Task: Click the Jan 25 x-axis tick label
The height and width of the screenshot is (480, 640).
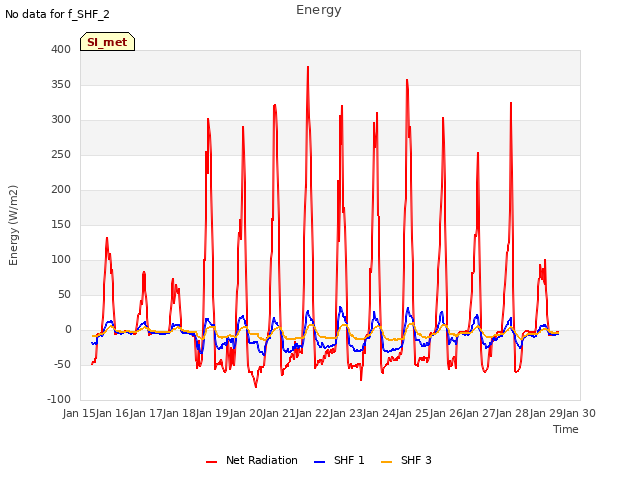Action: (x=412, y=413)
